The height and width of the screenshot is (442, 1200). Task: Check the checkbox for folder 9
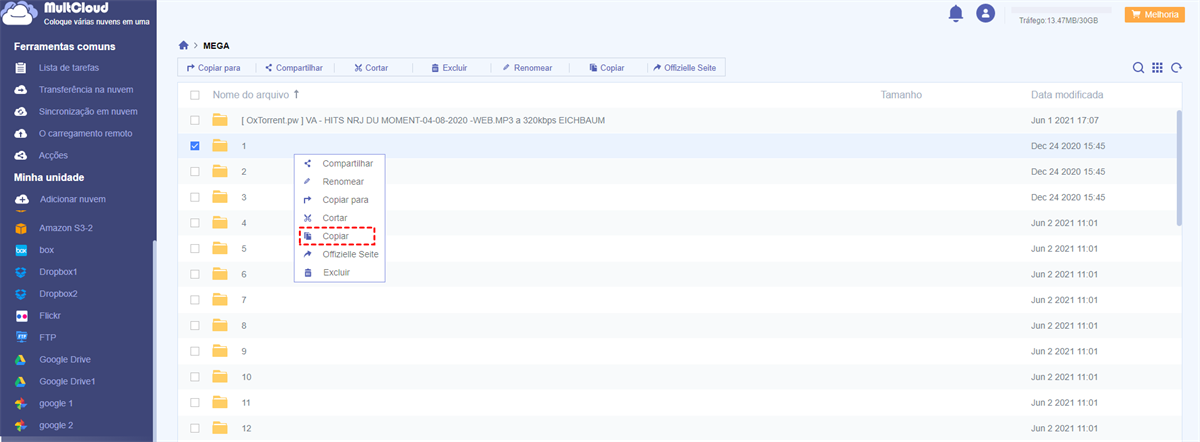tap(195, 351)
